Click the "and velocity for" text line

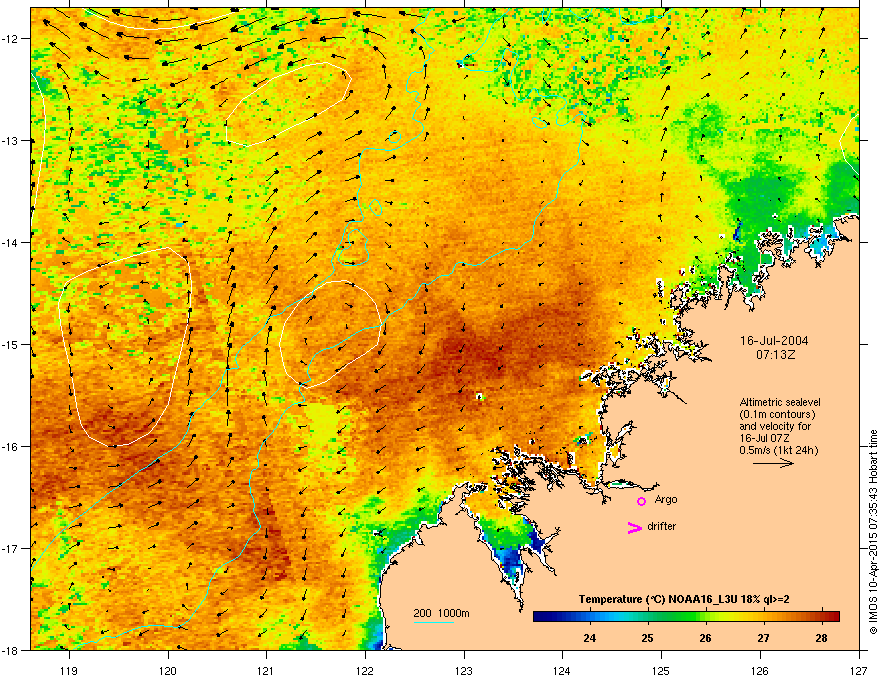(x=774, y=426)
